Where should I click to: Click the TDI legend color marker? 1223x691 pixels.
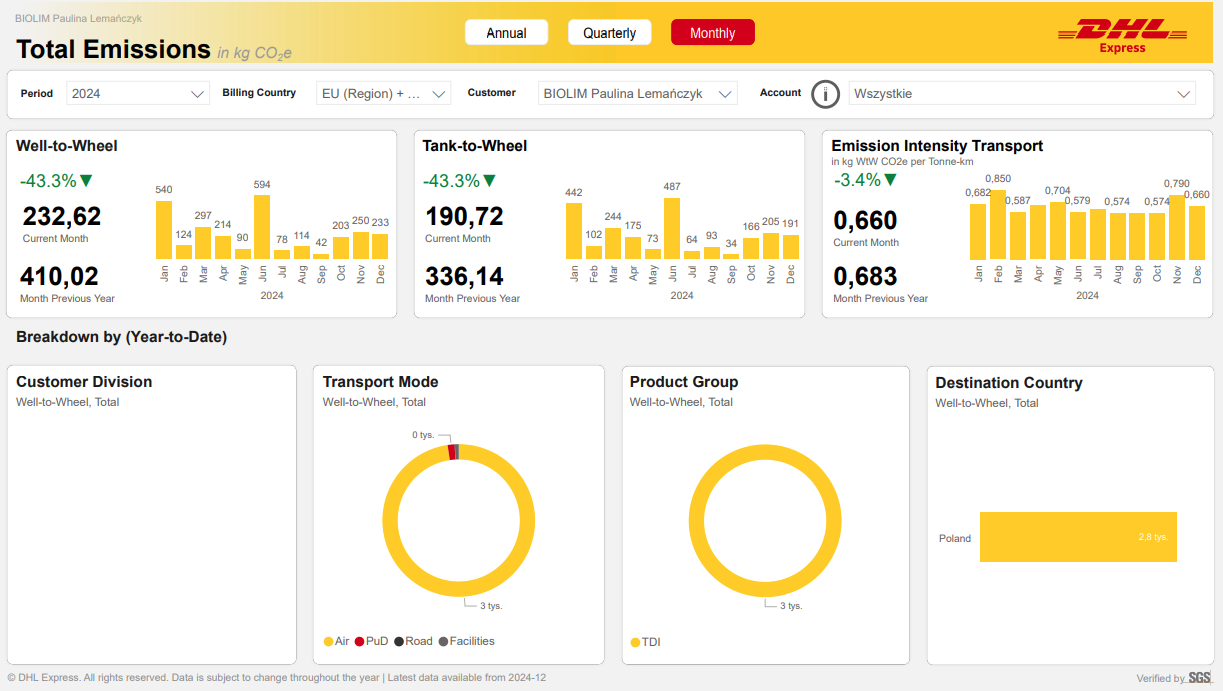(635, 643)
